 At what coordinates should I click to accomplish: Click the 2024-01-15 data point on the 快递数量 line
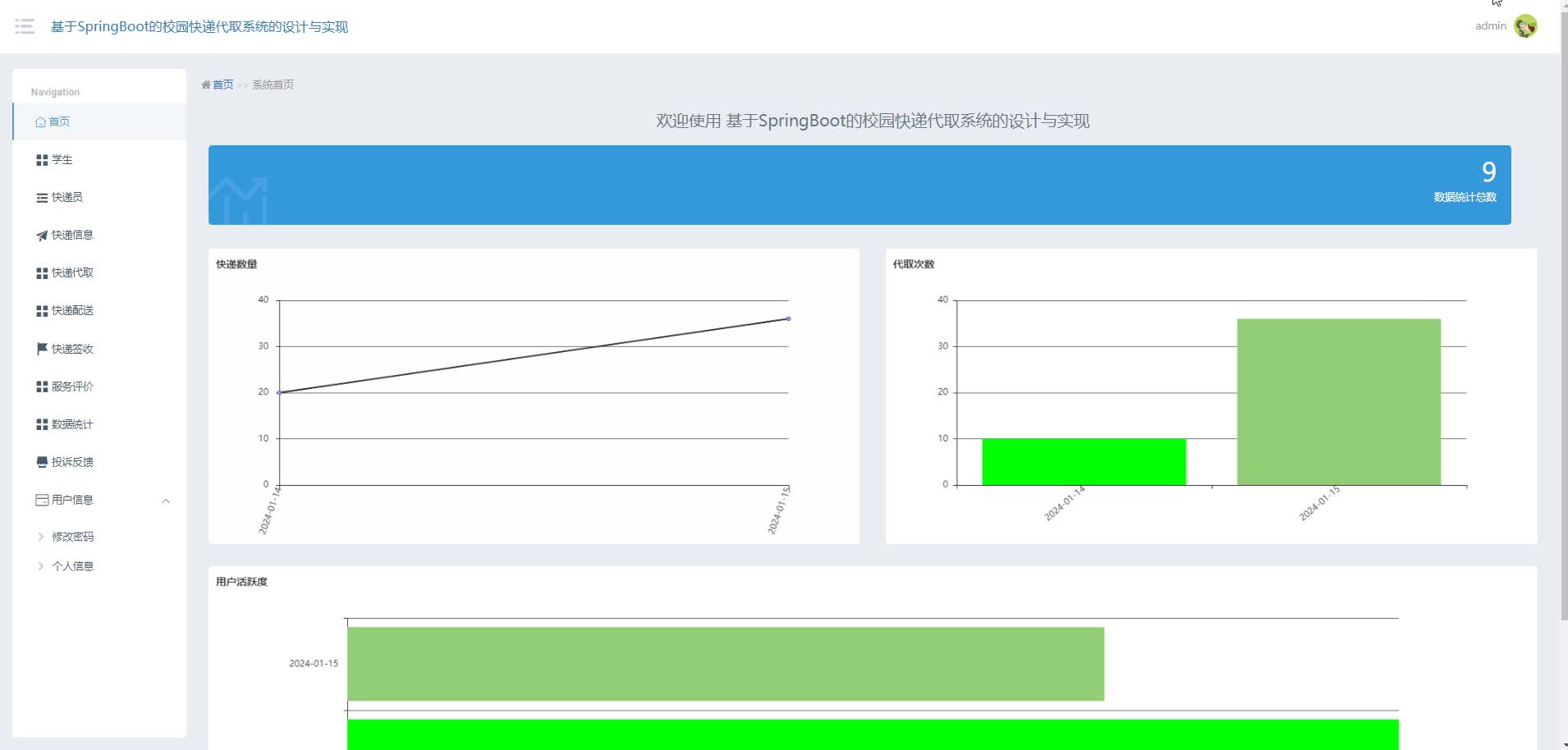788,318
